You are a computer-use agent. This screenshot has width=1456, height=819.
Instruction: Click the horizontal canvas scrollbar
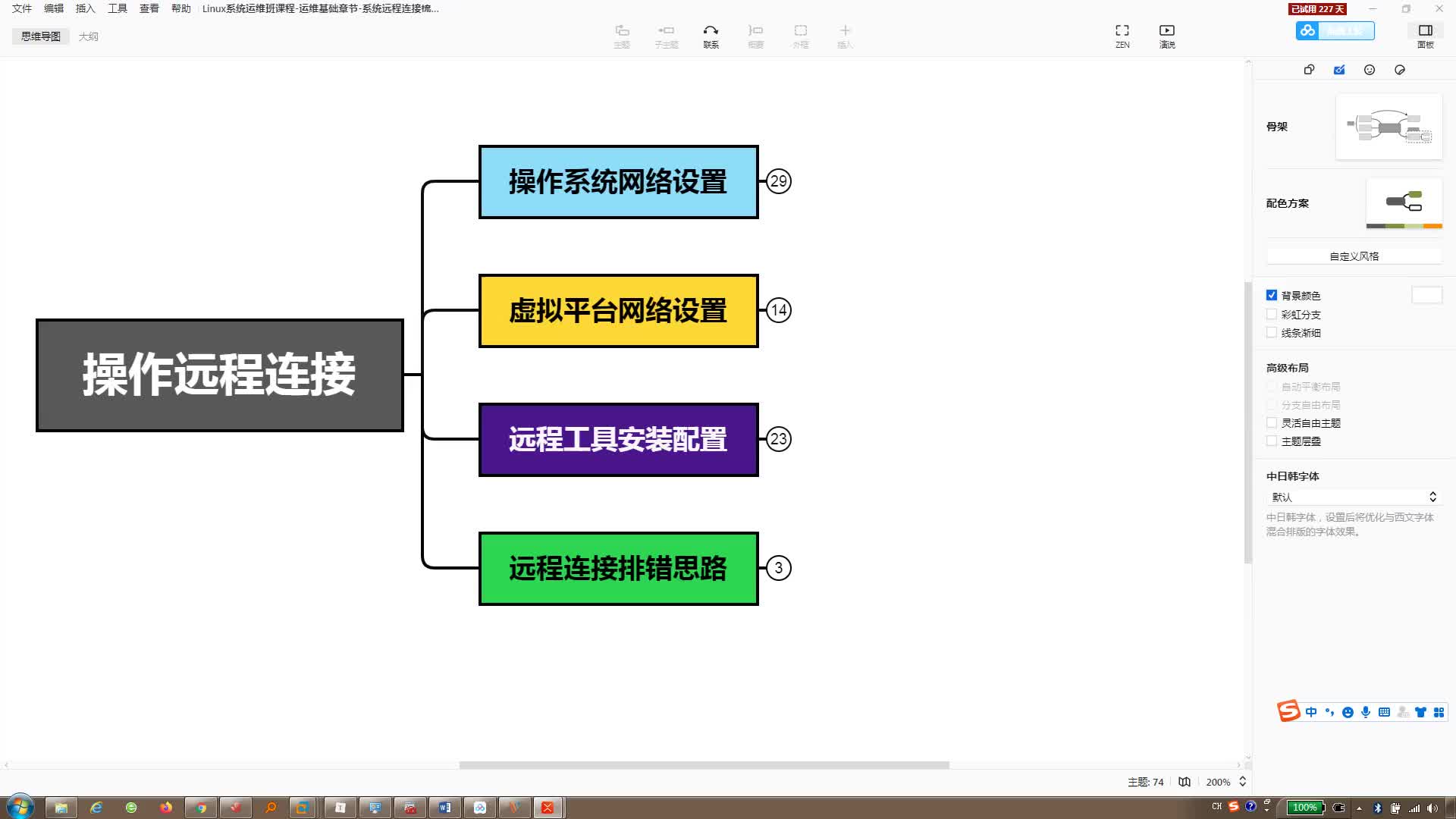(704, 765)
